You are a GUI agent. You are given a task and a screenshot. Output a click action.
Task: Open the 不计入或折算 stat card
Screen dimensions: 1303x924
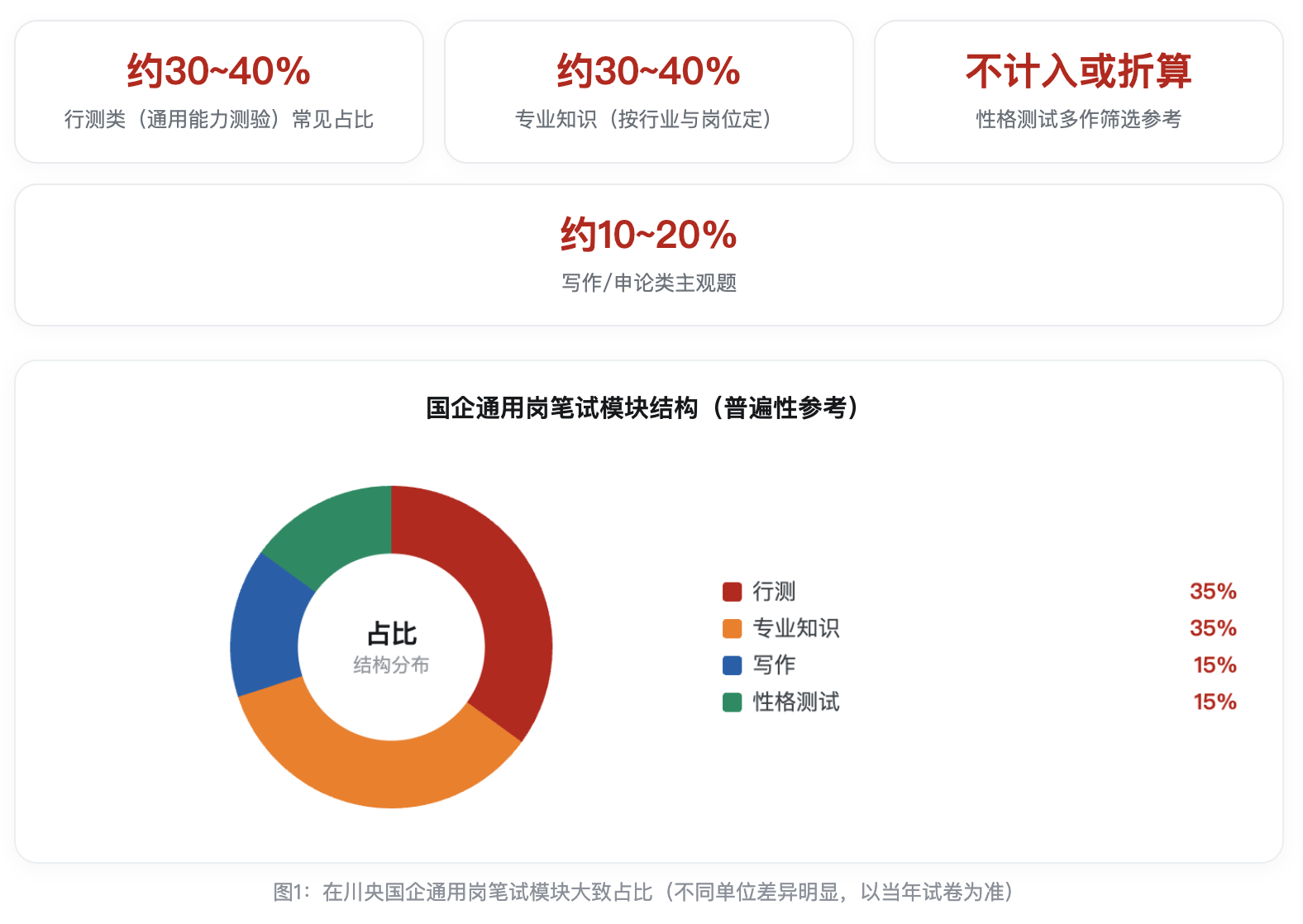1079,92
